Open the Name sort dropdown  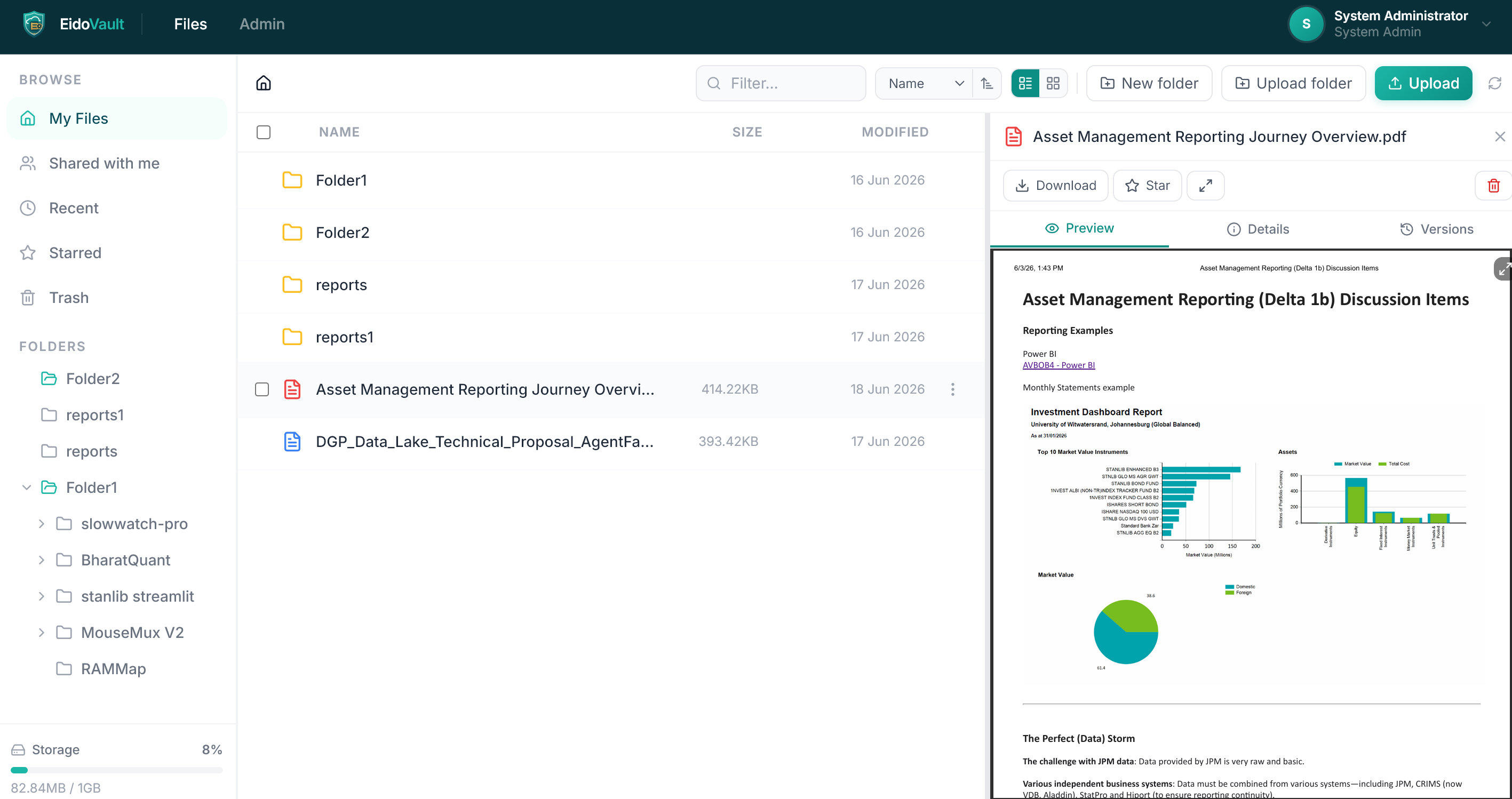click(924, 83)
